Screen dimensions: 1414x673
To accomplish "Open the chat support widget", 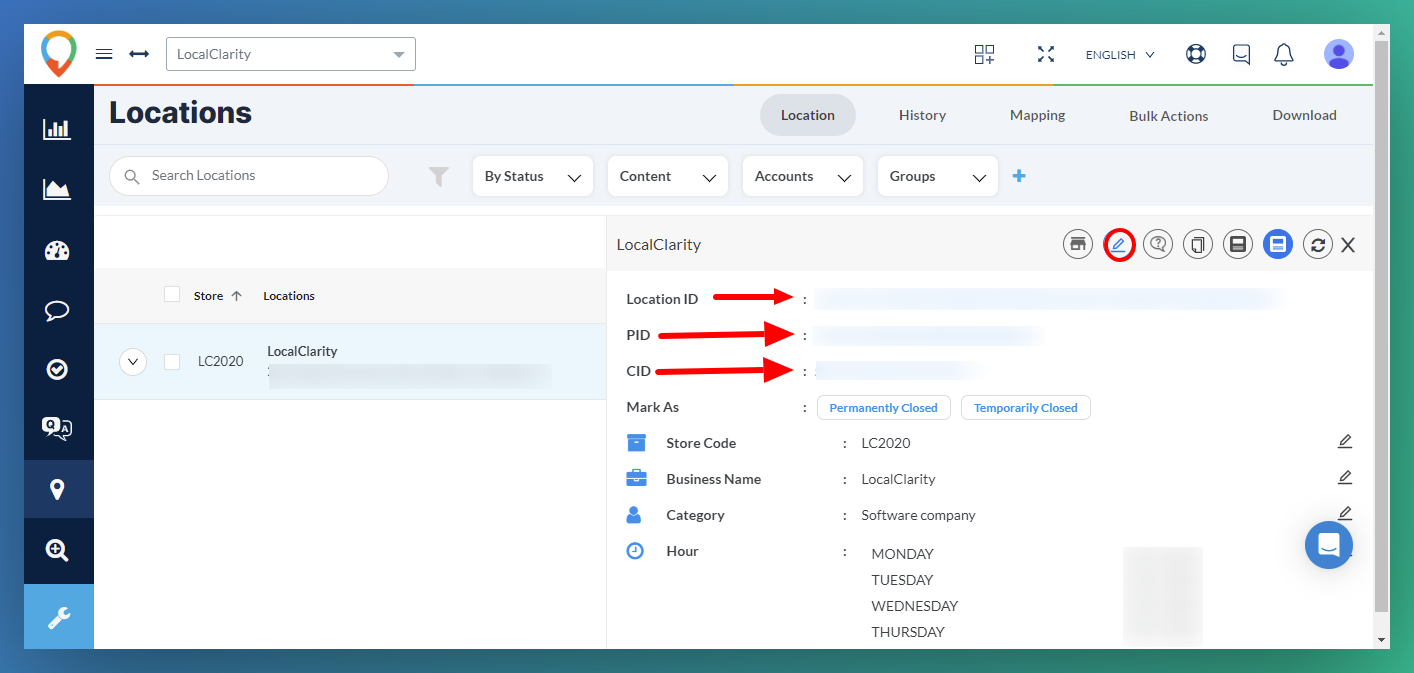I will (x=1329, y=545).
